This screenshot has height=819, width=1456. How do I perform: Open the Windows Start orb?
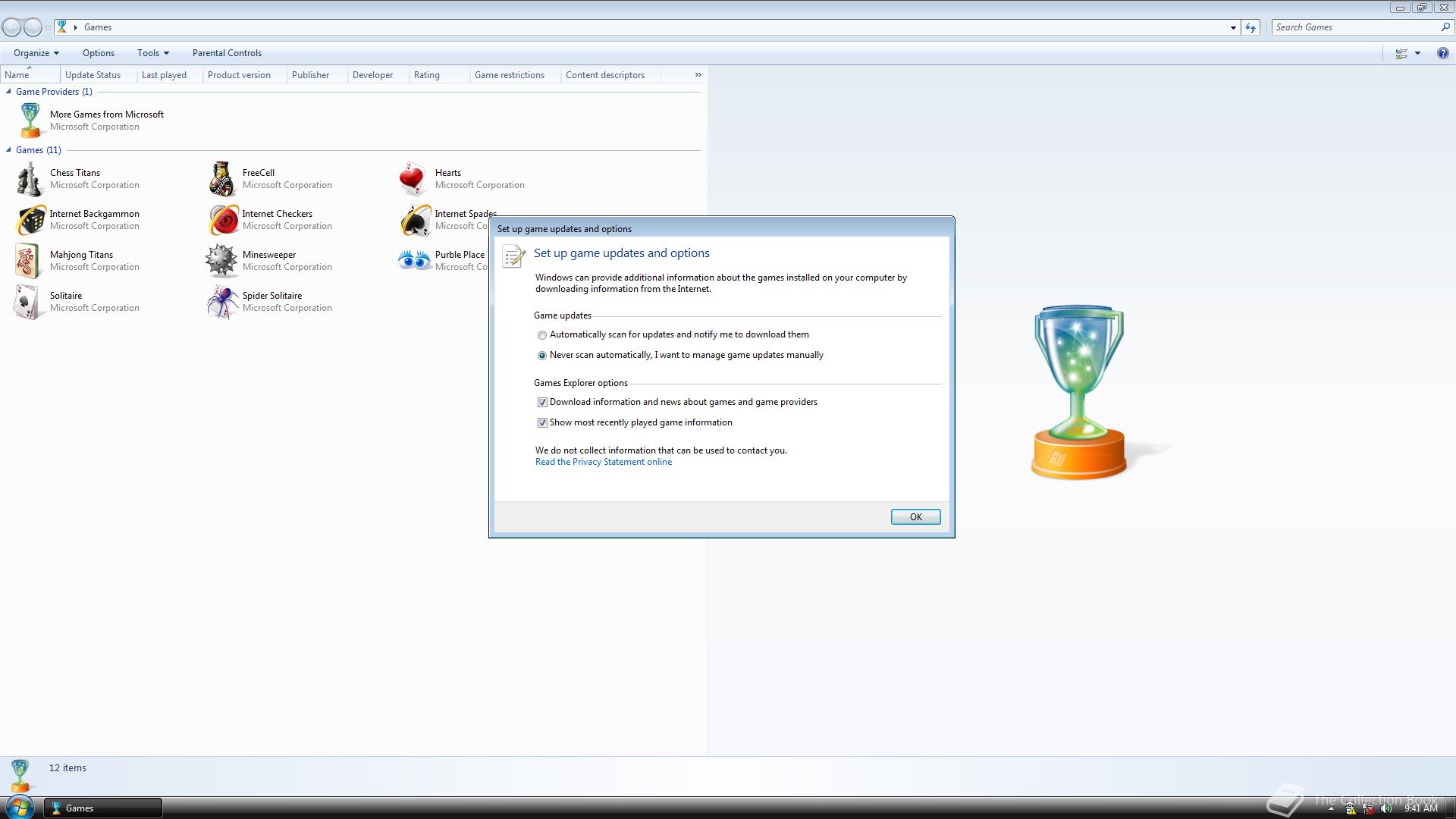(x=20, y=807)
